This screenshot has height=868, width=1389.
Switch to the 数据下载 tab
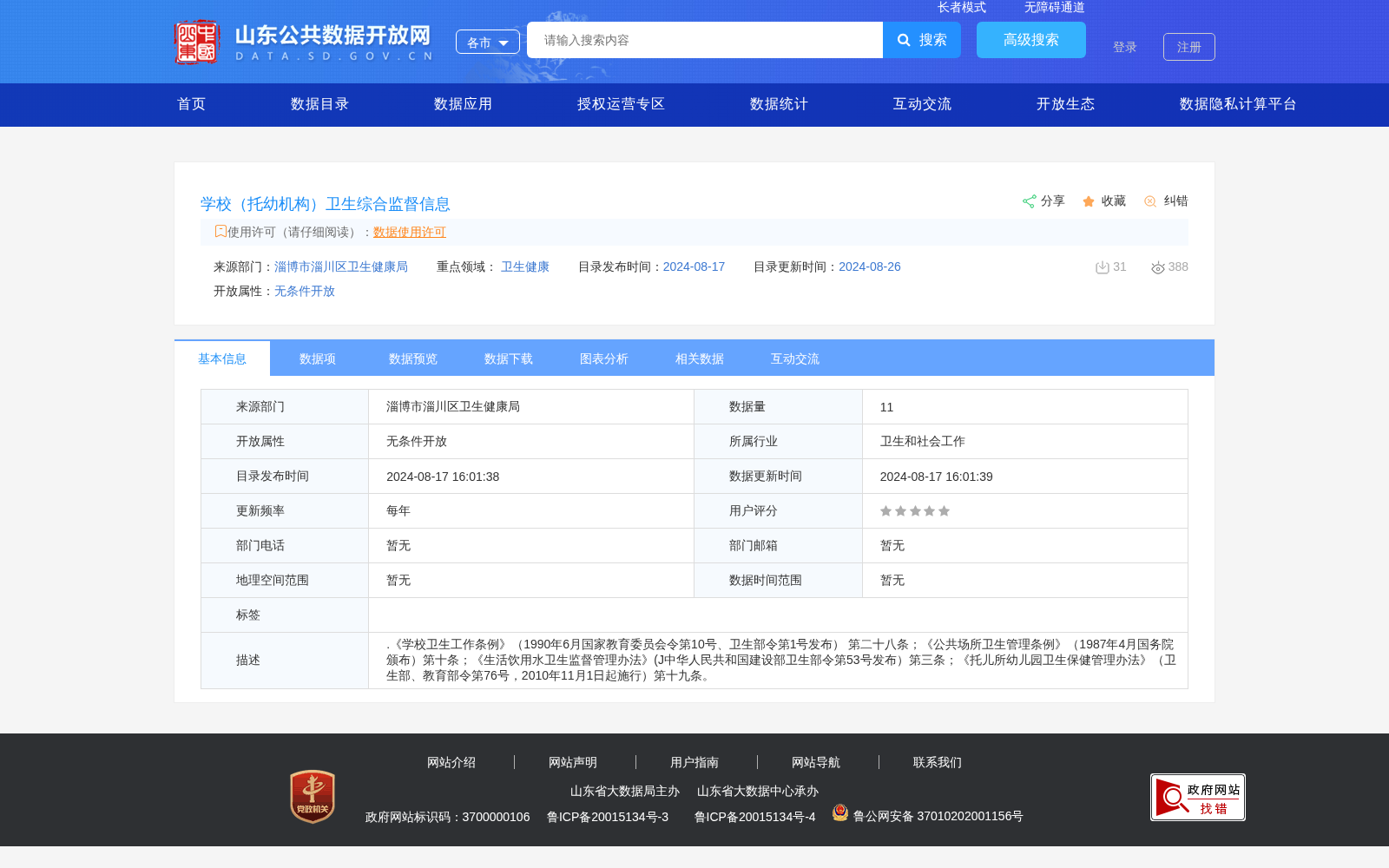509,358
